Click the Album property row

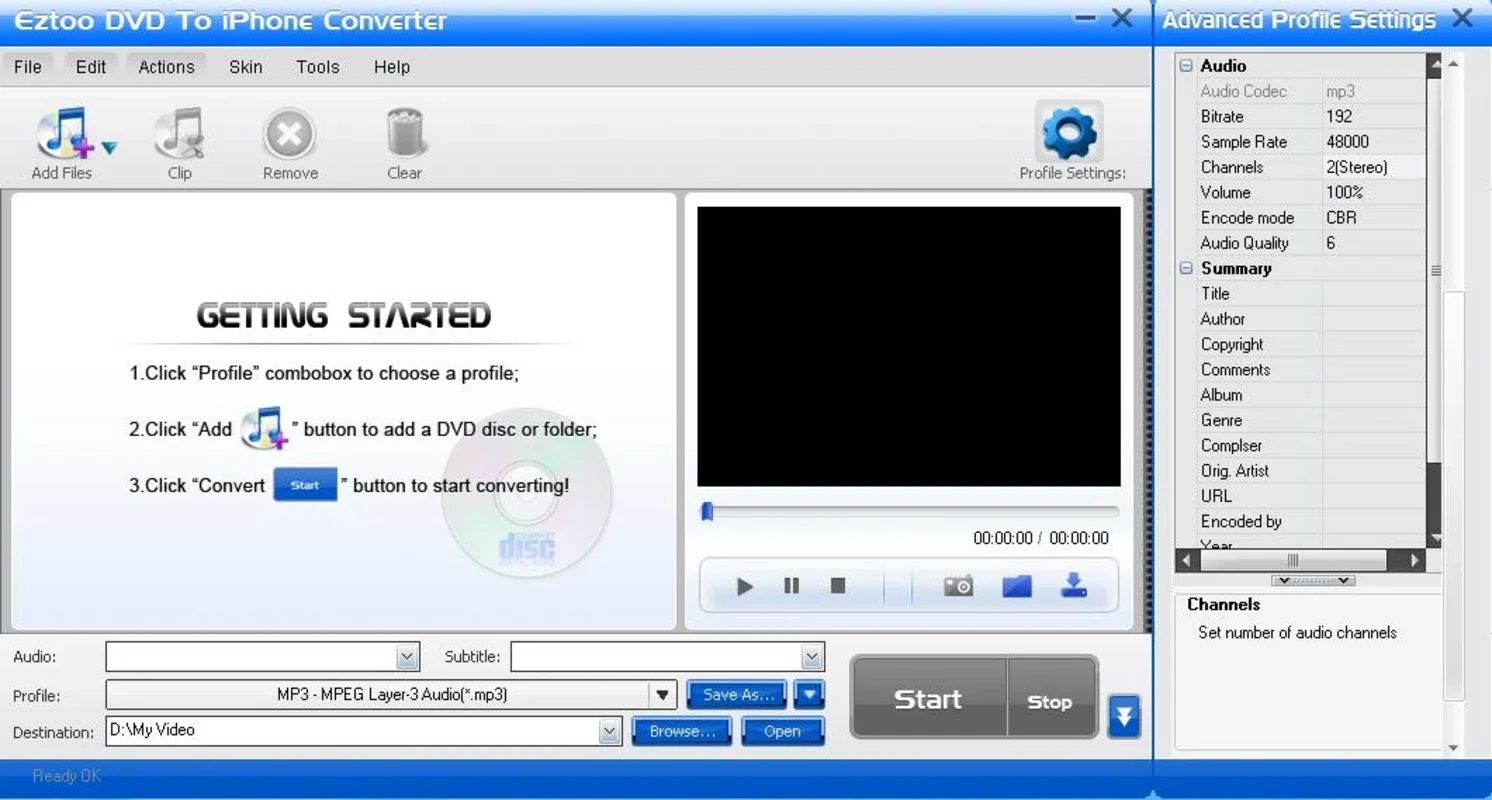pos(1311,395)
